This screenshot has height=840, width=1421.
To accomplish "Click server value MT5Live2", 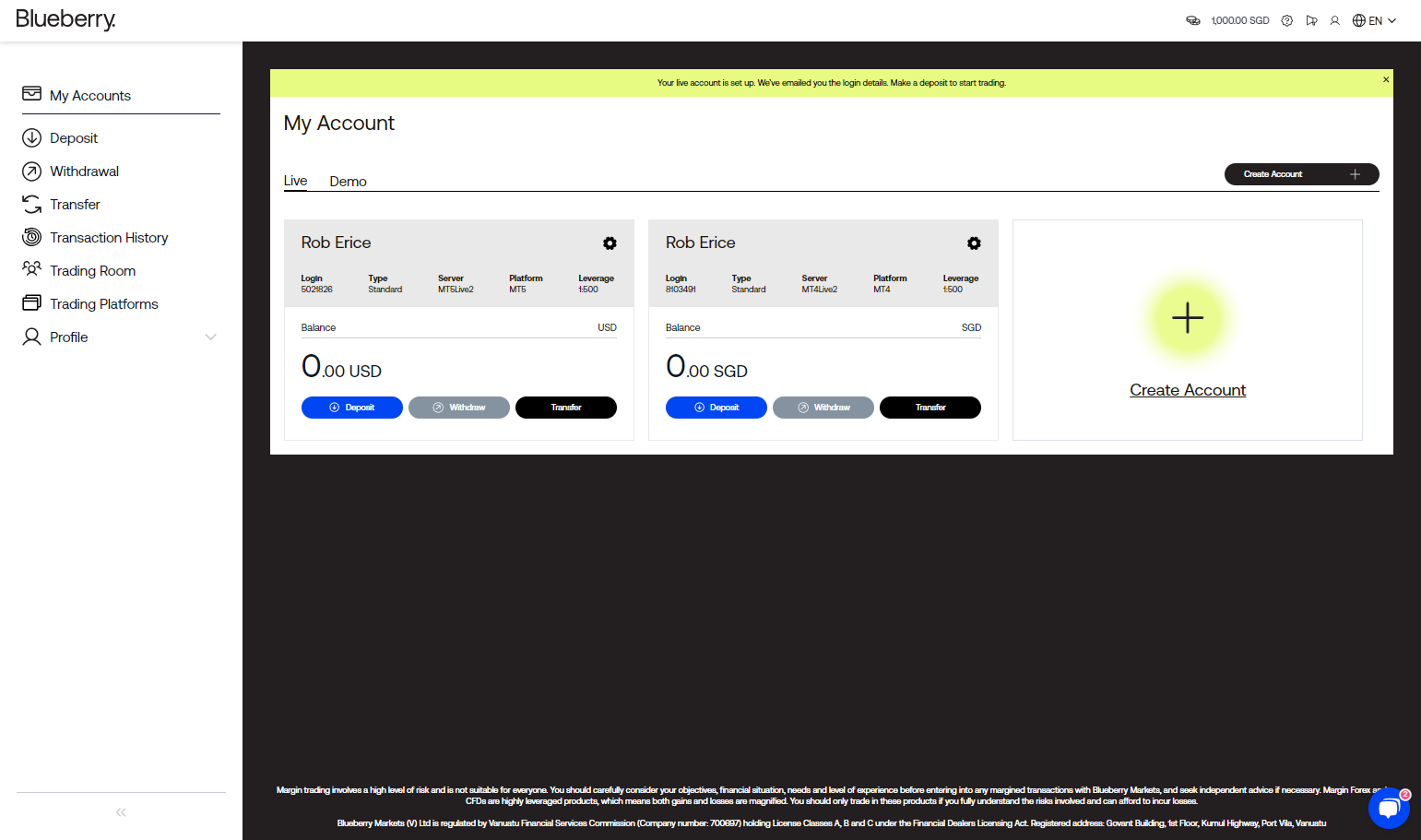I will click(456, 290).
